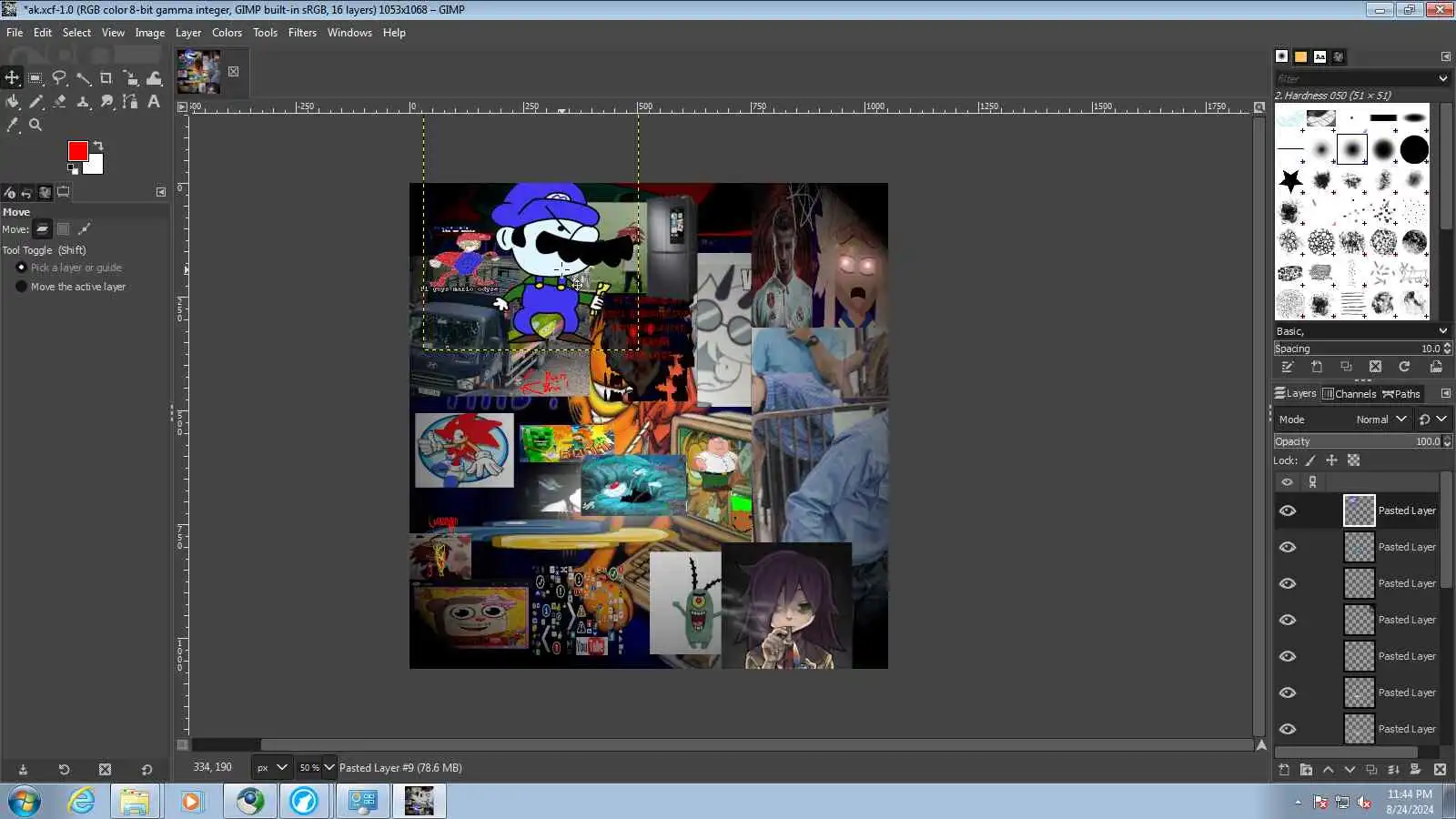The image size is (1456, 819).
Task: Select the Crop tool
Action: coord(106,78)
